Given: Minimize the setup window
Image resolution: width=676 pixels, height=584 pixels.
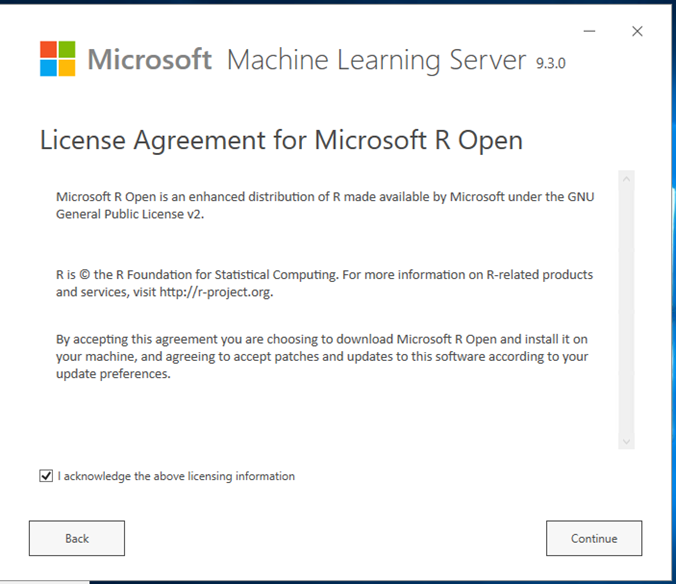Looking at the screenshot, I should click(596, 31).
